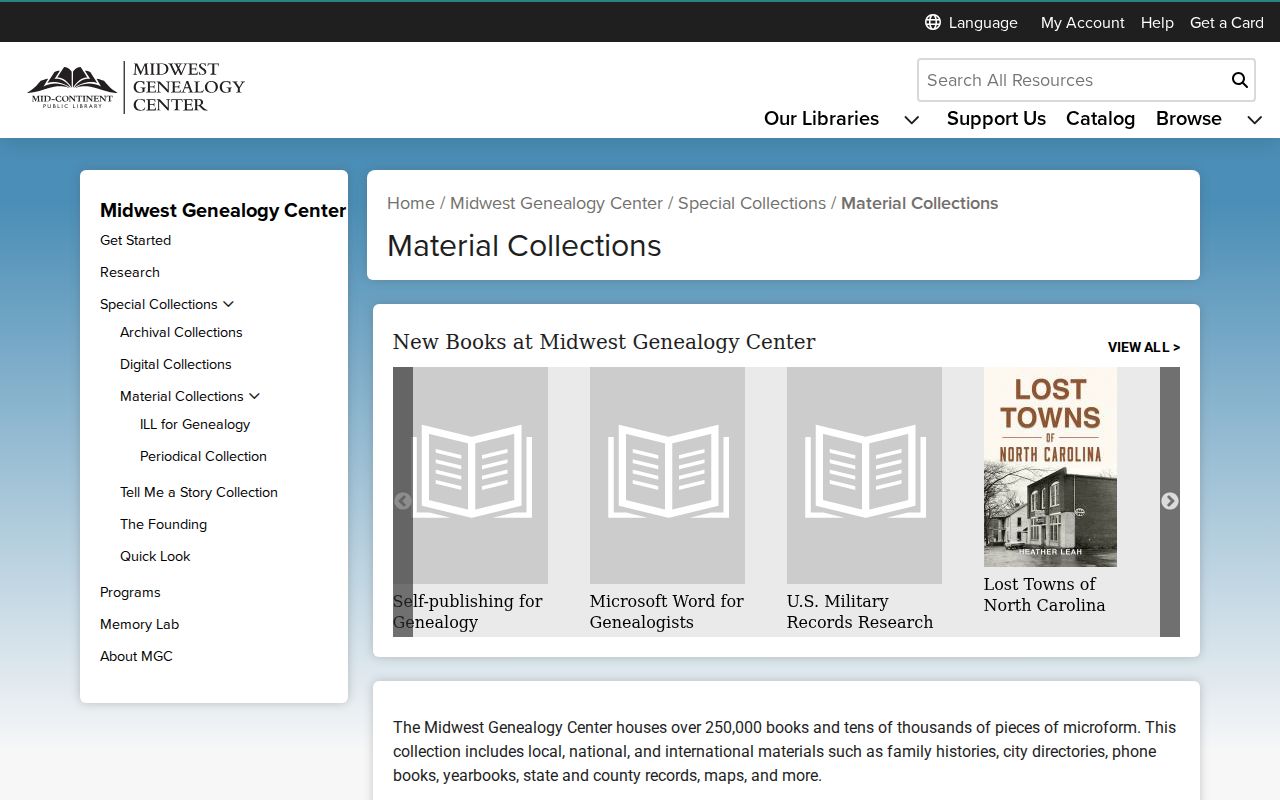
Task: Open U.S. Military Records Research book cover
Action: [x=864, y=475]
